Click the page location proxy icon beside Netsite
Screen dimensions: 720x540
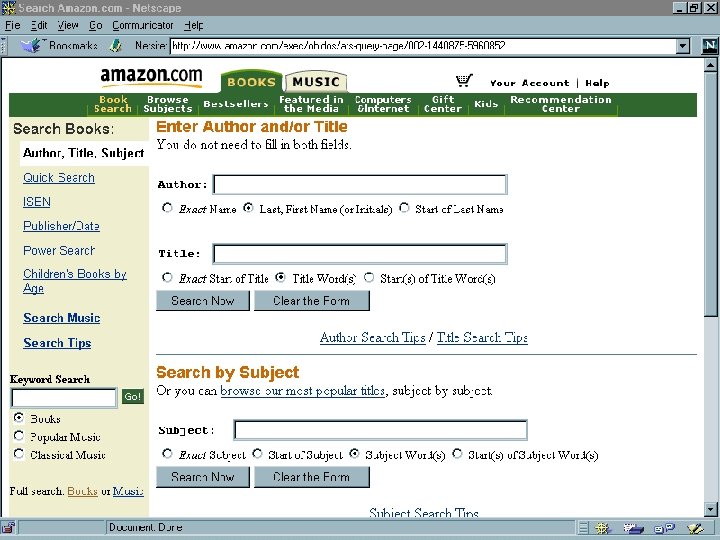pos(116,45)
